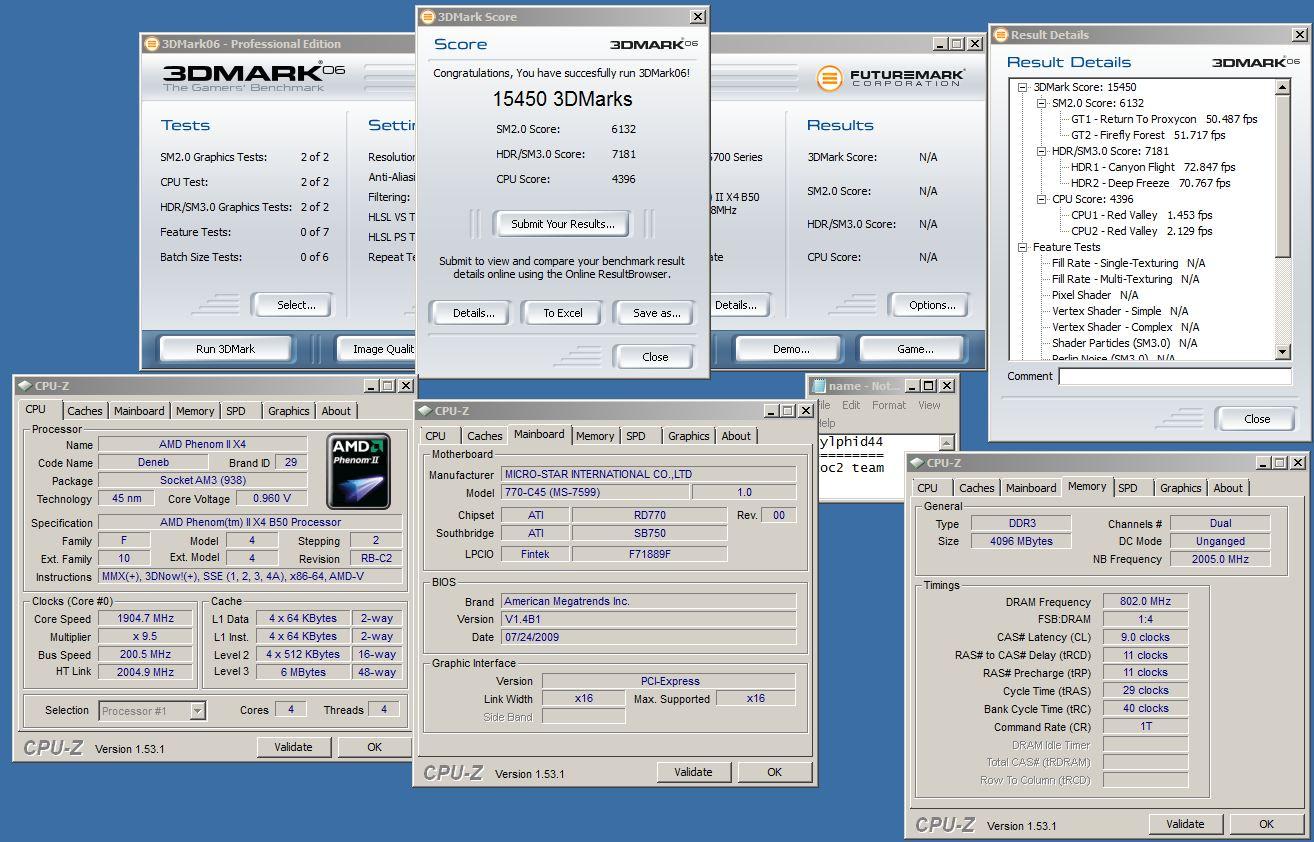Click the CPU-Z Mainboard window title icon

pos(426,411)
